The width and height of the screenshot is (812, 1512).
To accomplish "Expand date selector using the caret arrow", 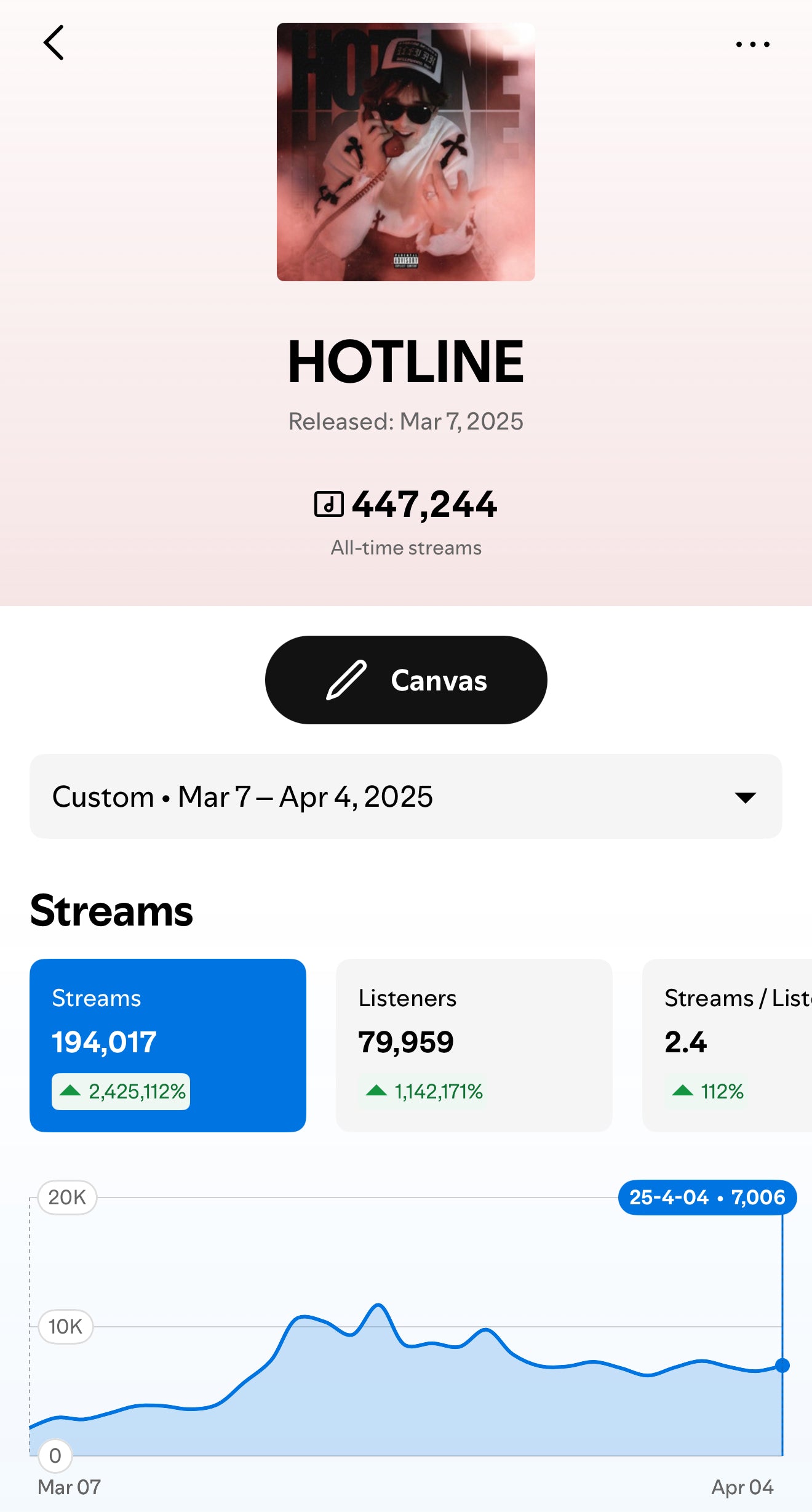I will point(746,798).
